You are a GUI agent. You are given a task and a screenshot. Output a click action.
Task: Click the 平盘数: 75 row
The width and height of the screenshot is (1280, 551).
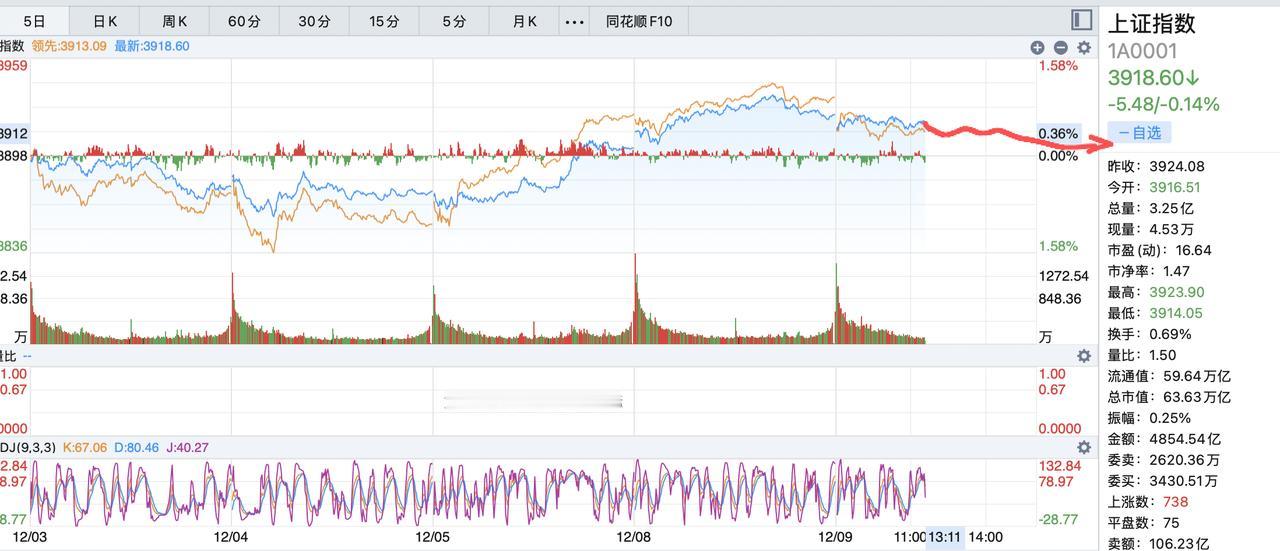(x=1144, y=523)
